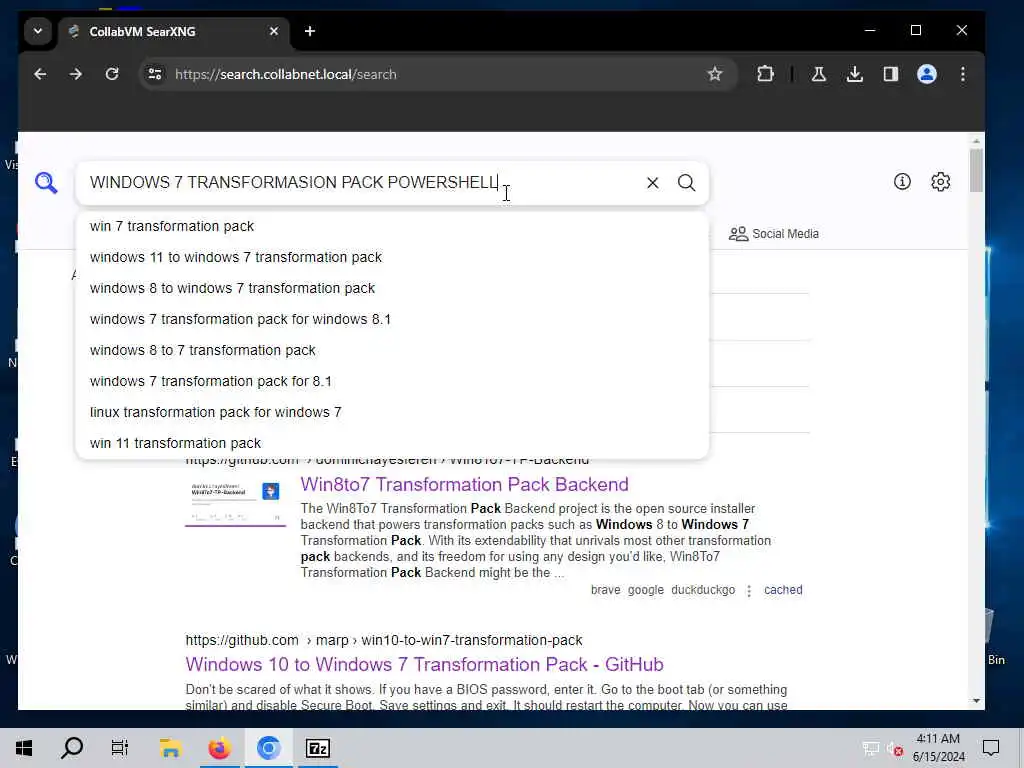Click the scrollbar down arrow
Viewport: 1024px width, 768px height.
tap(976, 701)
